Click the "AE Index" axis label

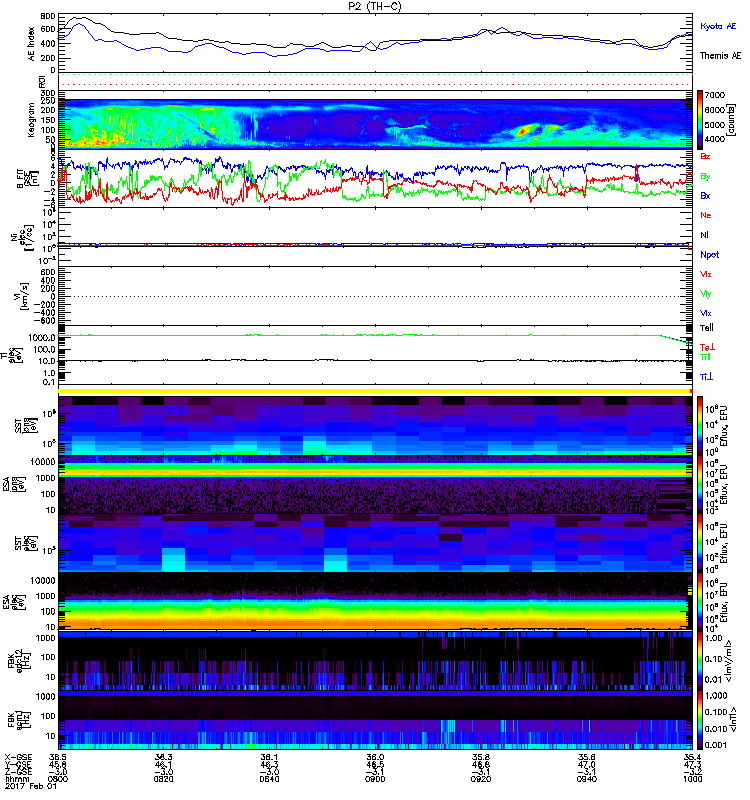(x=32, y=44)
